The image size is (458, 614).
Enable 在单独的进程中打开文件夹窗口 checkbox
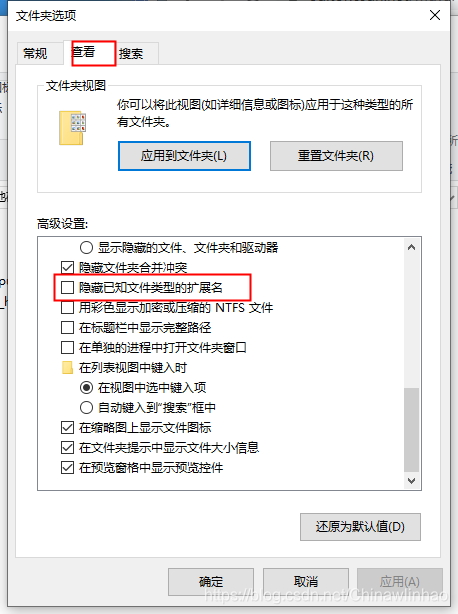point(67,347)
